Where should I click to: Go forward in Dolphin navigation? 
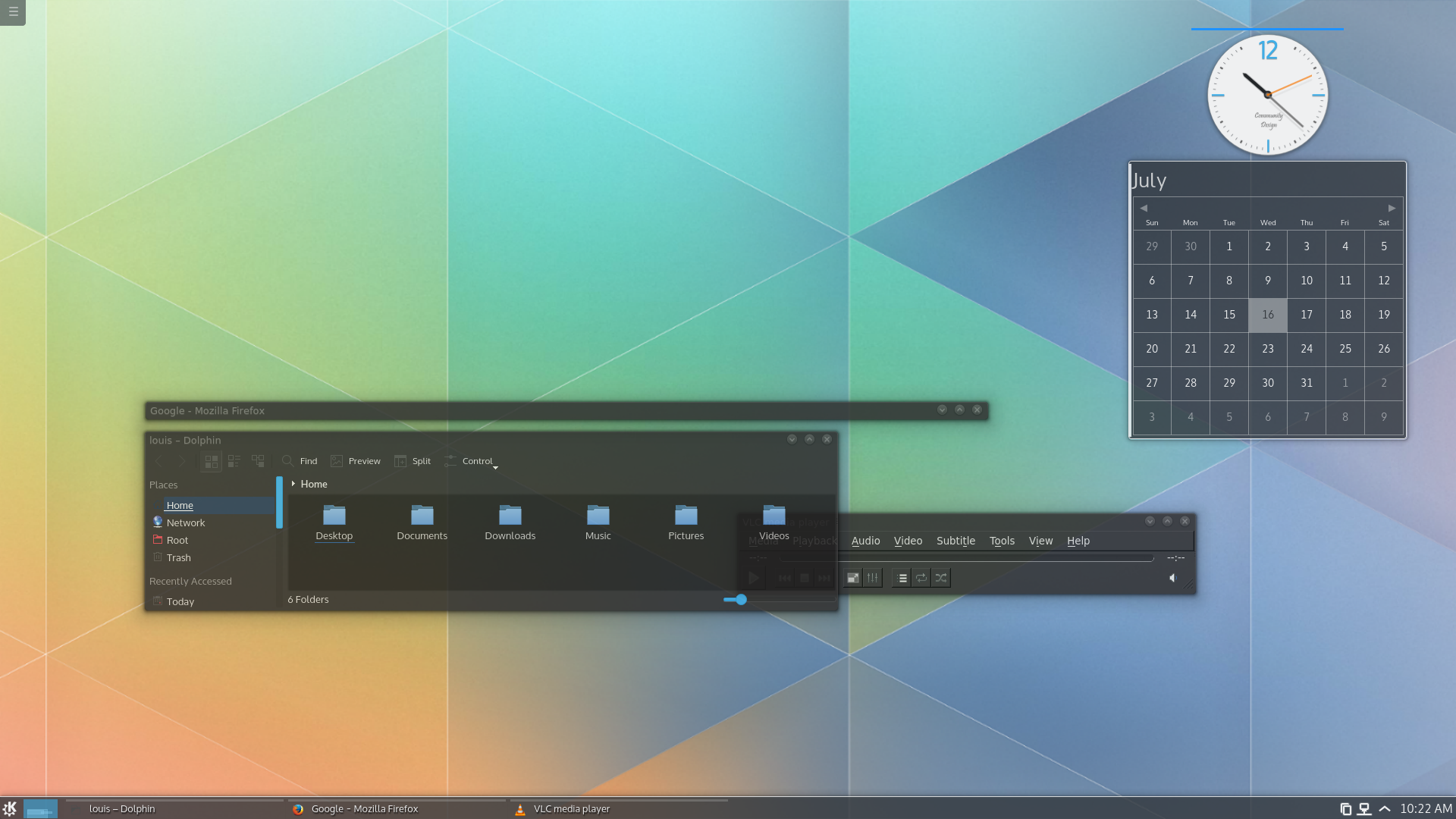click(x=181, y=461)
